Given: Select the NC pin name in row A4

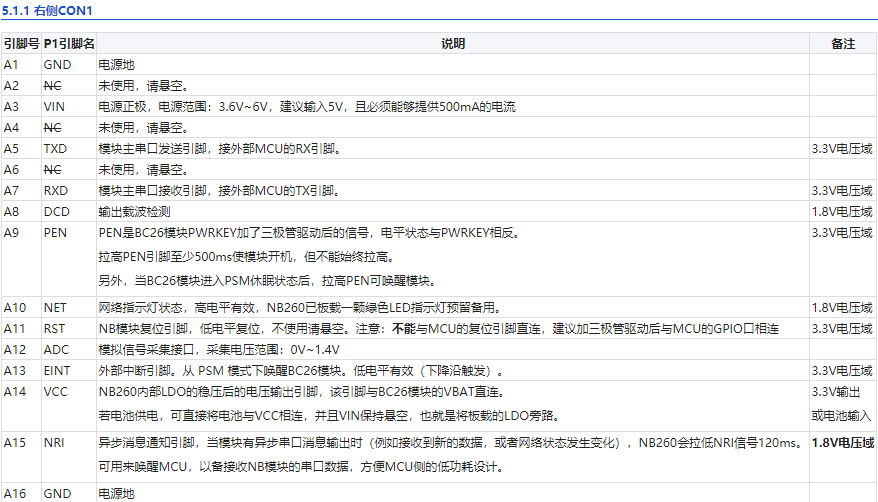Looking at the screenshot, I should click(53, 128).
